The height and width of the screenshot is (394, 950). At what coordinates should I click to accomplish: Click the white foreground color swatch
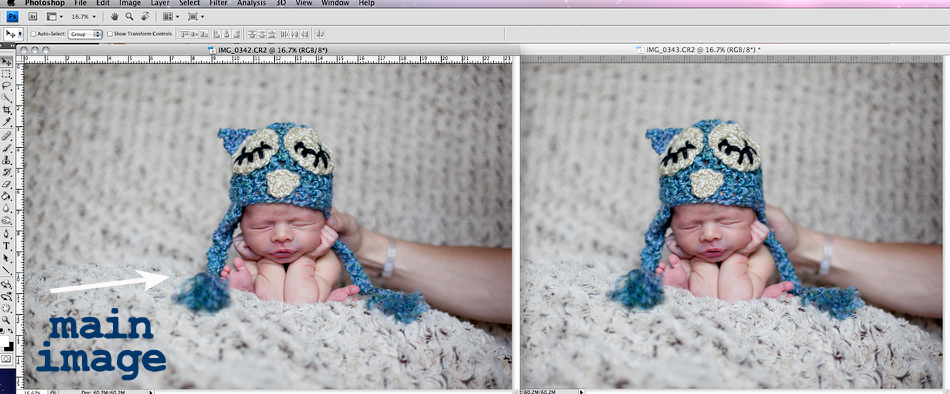tap(5, 341)
